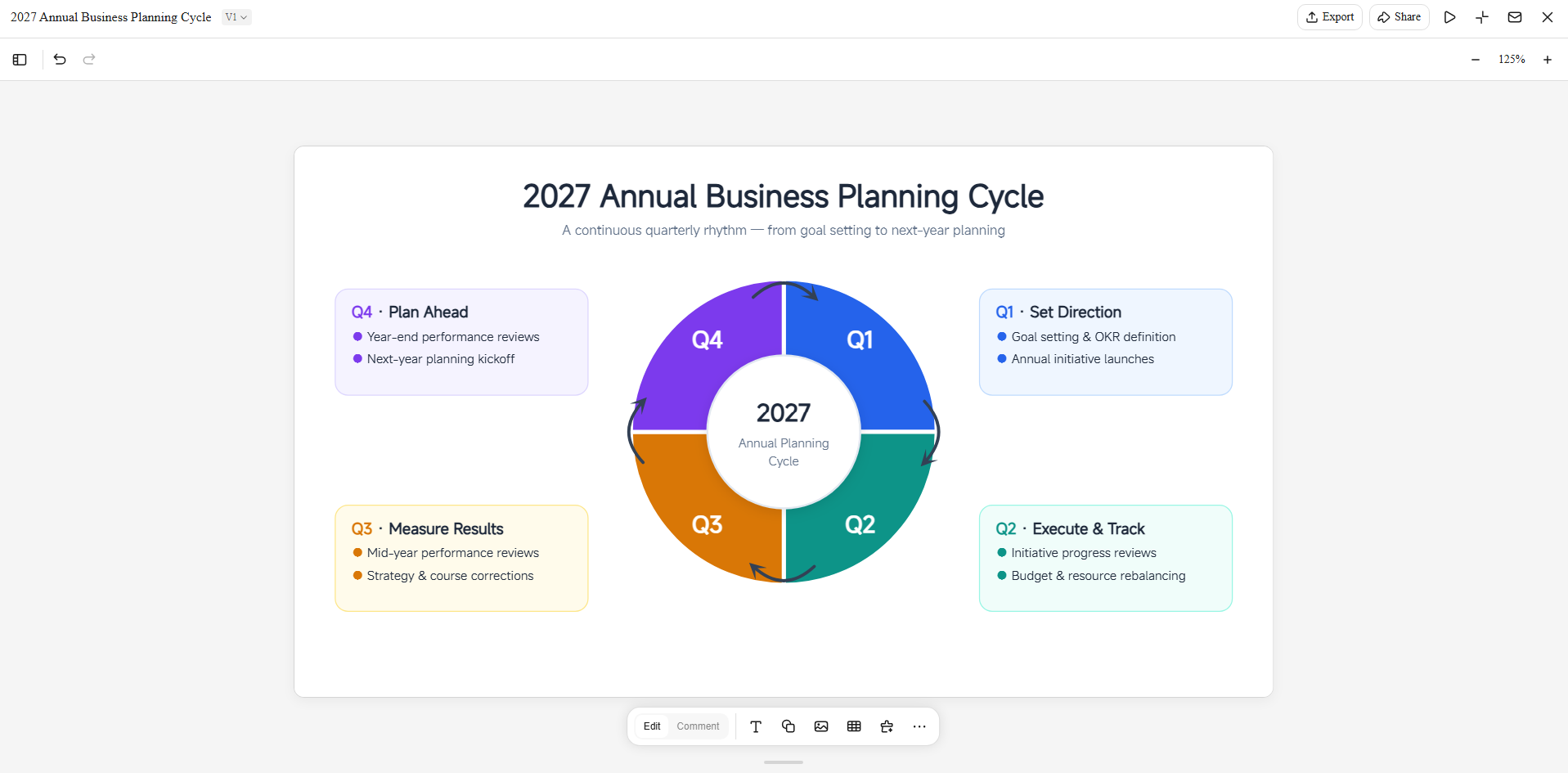Image resolution: width=1568 pixels, height=773 pixels.
Task: Click the Share button
Action: 1400,17
